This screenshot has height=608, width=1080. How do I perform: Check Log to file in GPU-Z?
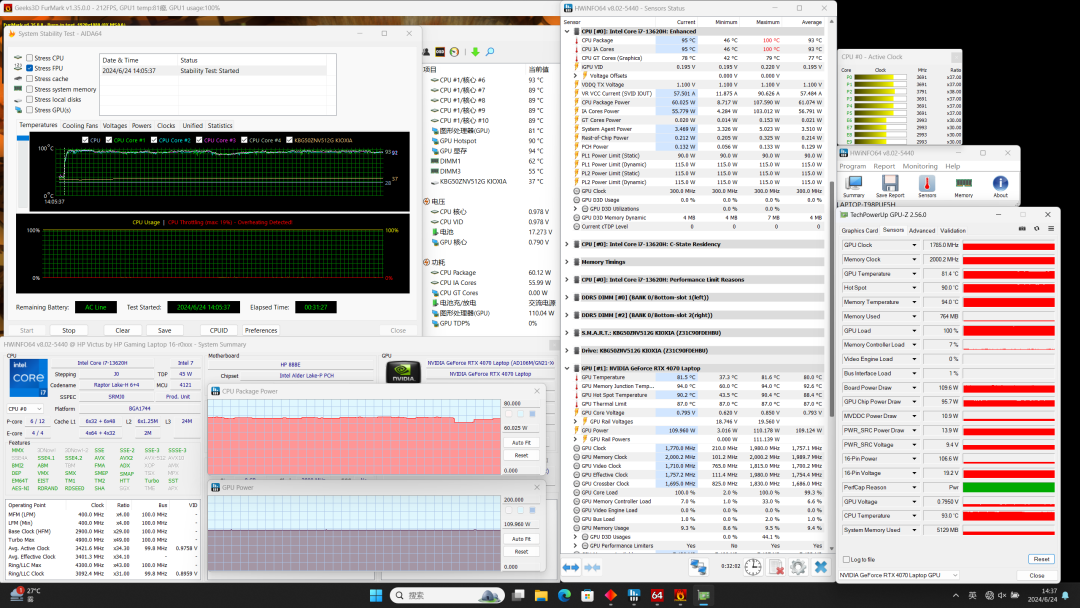click(x=847, y=560)
